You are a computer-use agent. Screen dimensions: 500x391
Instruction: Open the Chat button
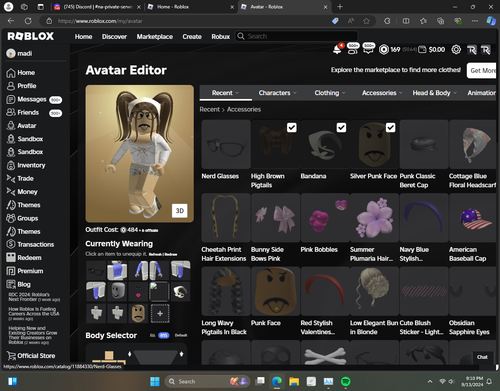482,357
